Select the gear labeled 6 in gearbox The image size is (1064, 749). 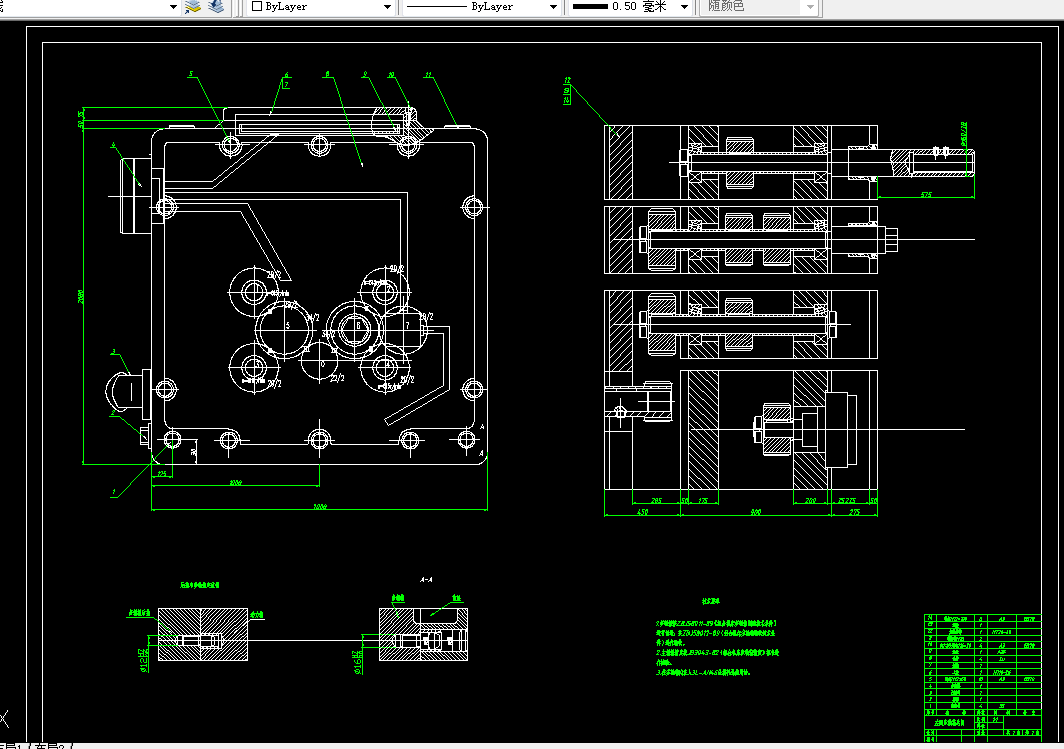(x=358, y=327)
